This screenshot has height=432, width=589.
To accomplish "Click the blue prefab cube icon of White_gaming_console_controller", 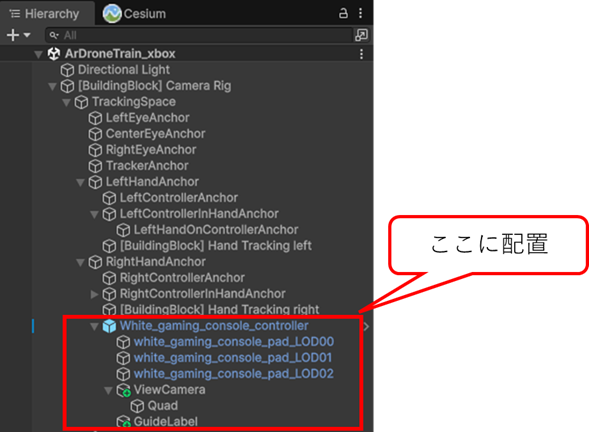I will click(x=109, y=326).
